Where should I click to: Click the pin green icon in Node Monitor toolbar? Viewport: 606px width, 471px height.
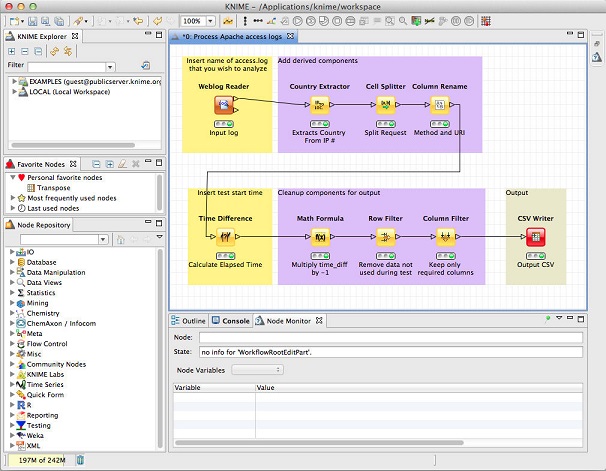point(548,319)
